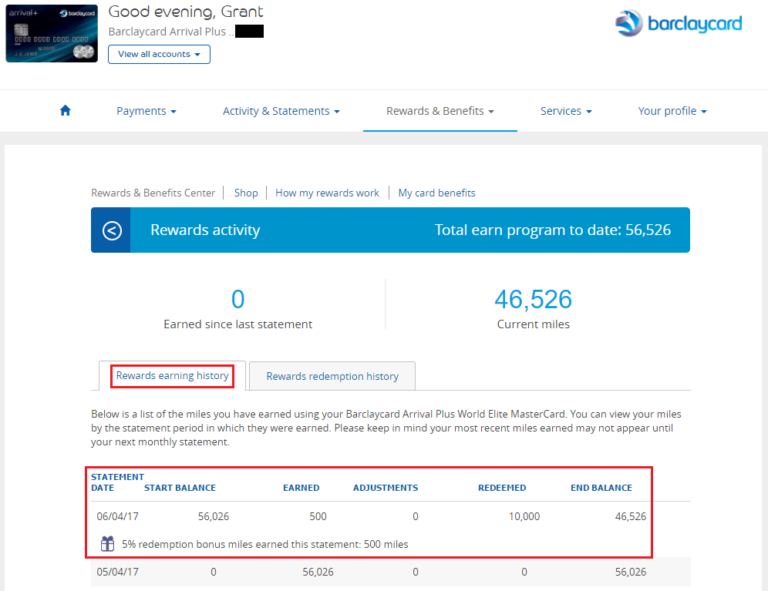This screenshot has width=768, height=591.
Task: Click the ADJUSTMENTS column header
Action: point(385,488)
